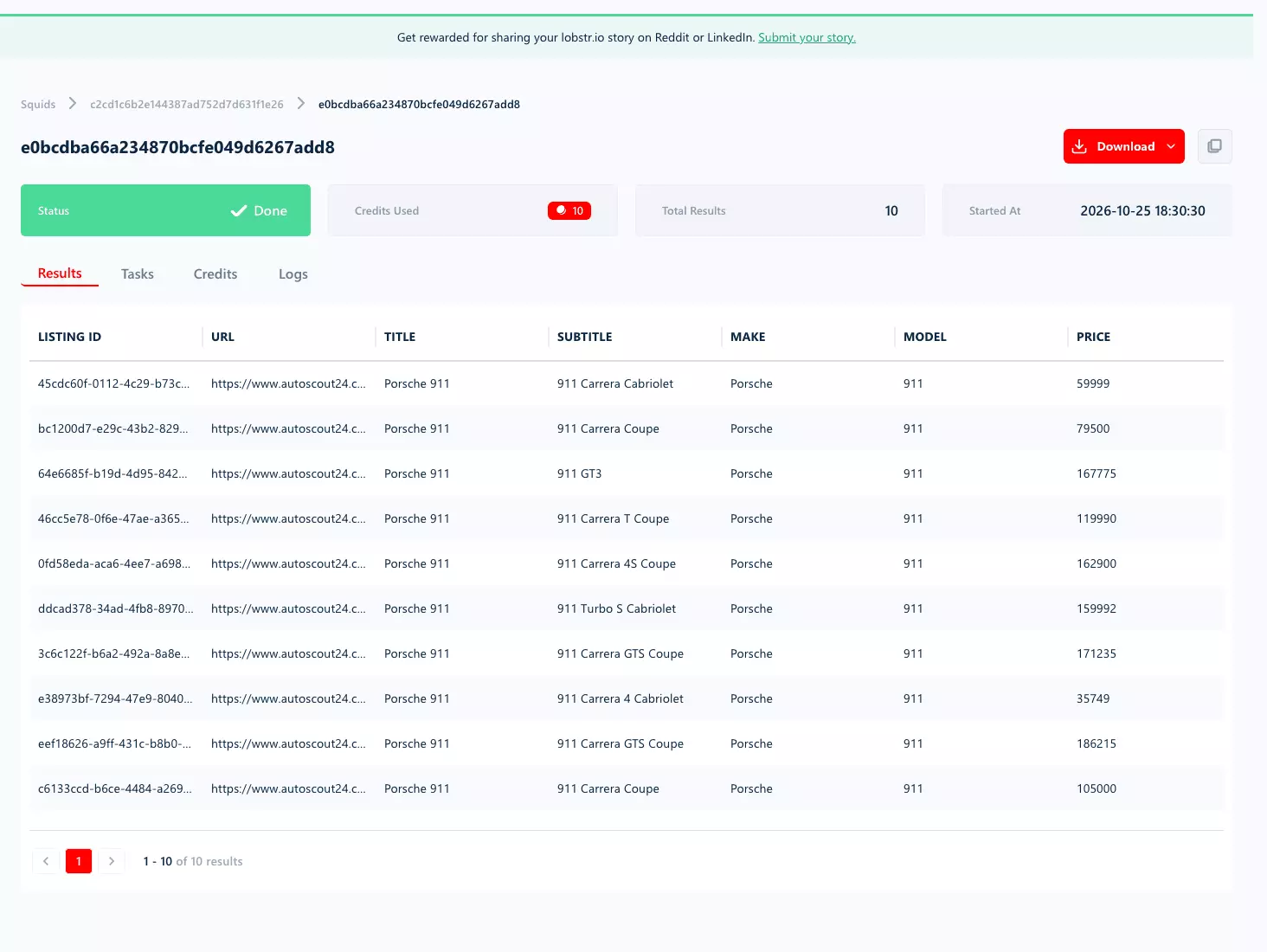Go to the previous results page arrow
The image size is (1267, 952).
pyautogui.click(x=46, y=861)
